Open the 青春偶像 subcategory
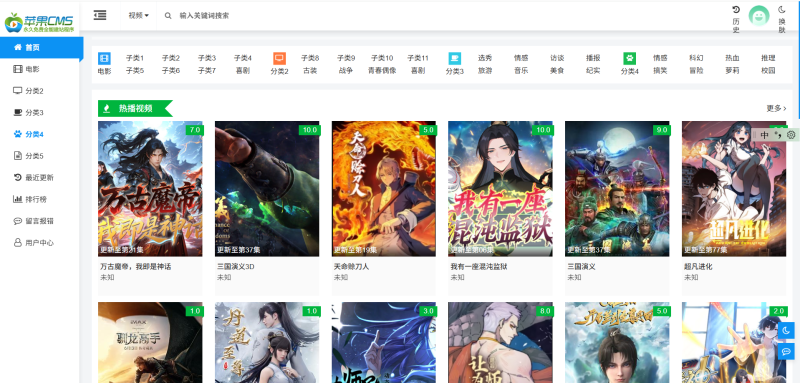 coord(382,71)
